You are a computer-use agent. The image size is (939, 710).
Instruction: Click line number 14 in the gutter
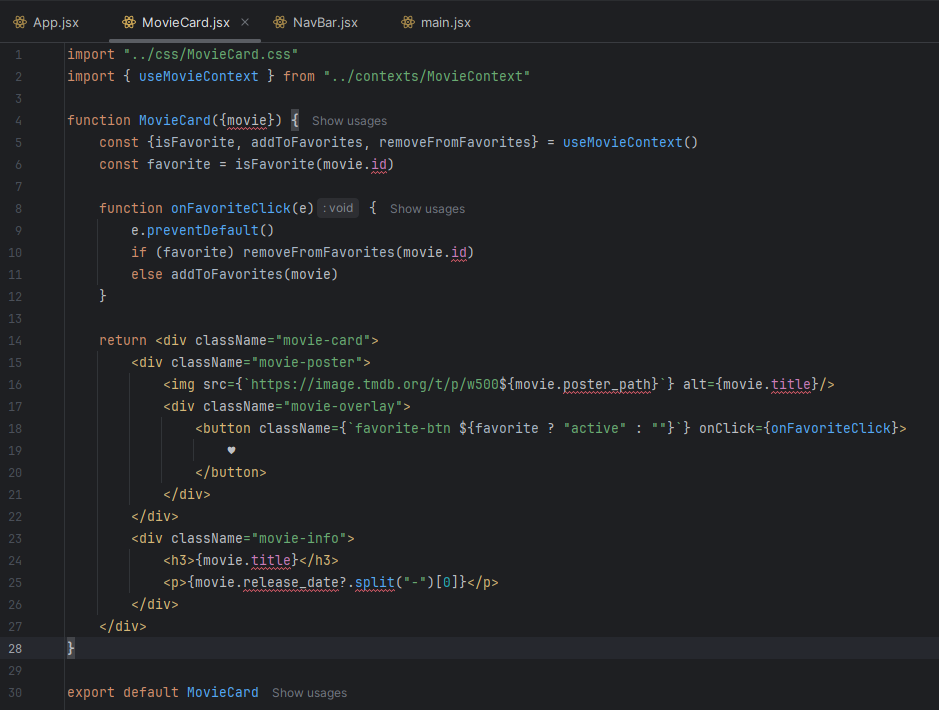click(x=15, y=340)
